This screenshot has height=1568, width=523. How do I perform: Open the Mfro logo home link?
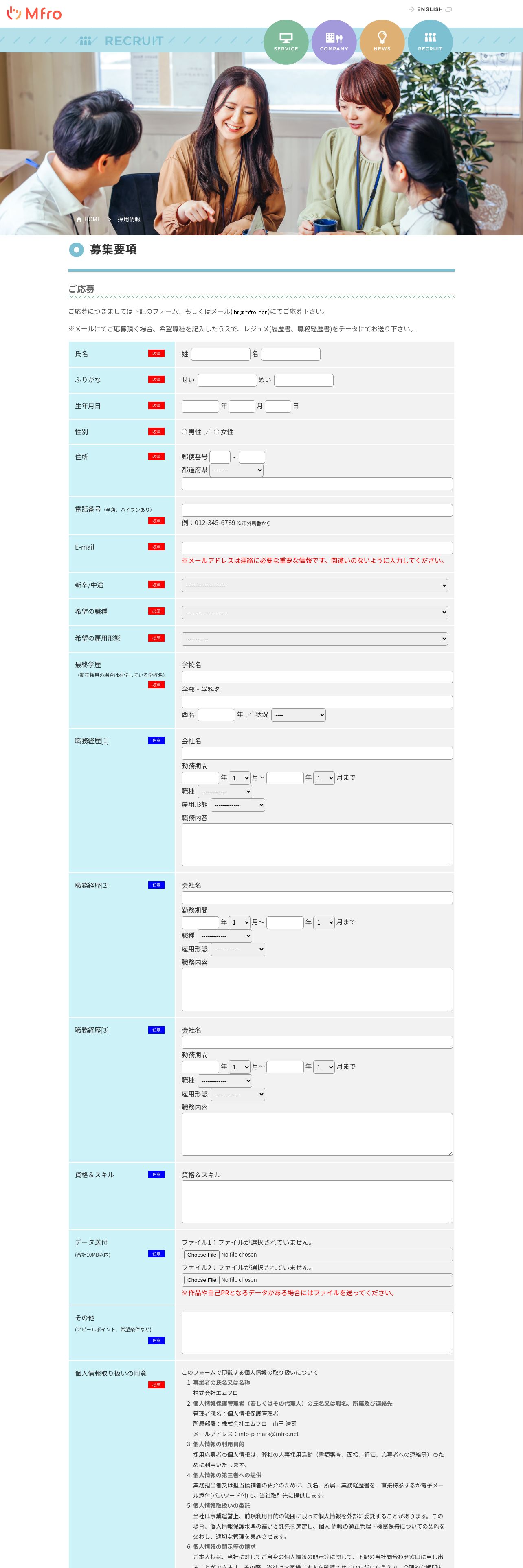click(x=34, y=13)
